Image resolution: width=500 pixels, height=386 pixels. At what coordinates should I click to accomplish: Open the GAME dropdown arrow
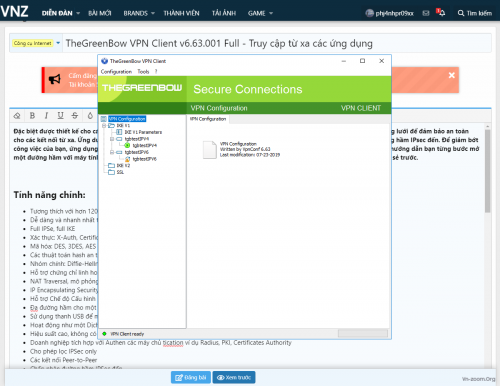point(271,13)
